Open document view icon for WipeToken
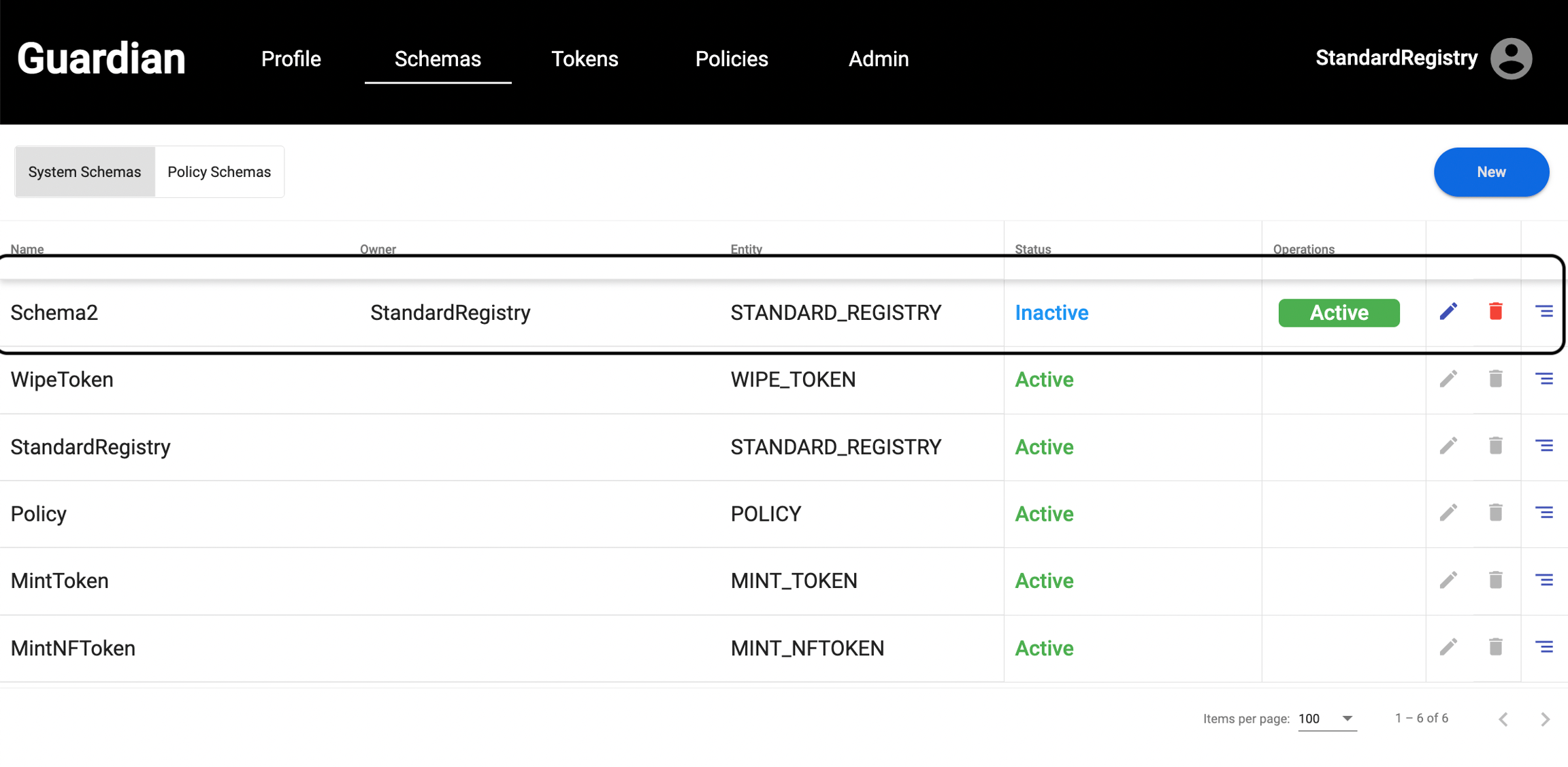 1544,378
